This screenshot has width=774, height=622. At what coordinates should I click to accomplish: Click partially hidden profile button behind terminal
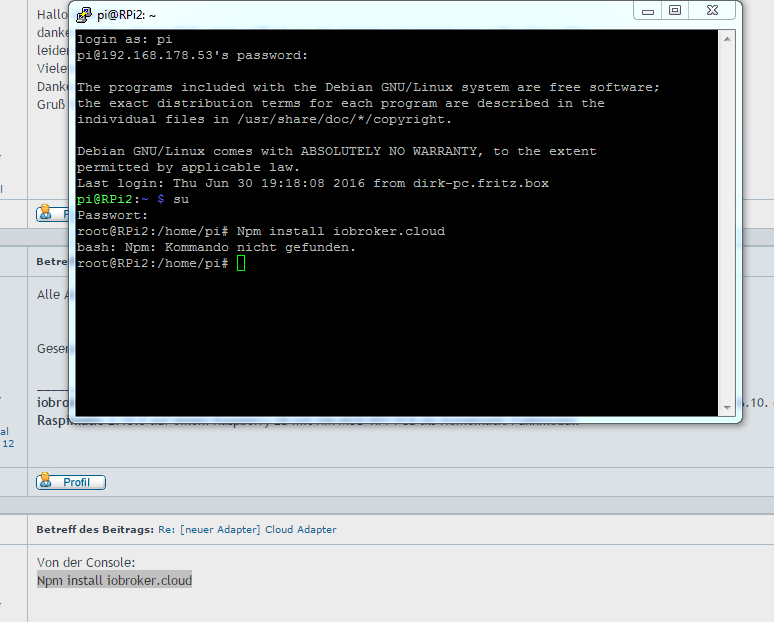[52, 213]
